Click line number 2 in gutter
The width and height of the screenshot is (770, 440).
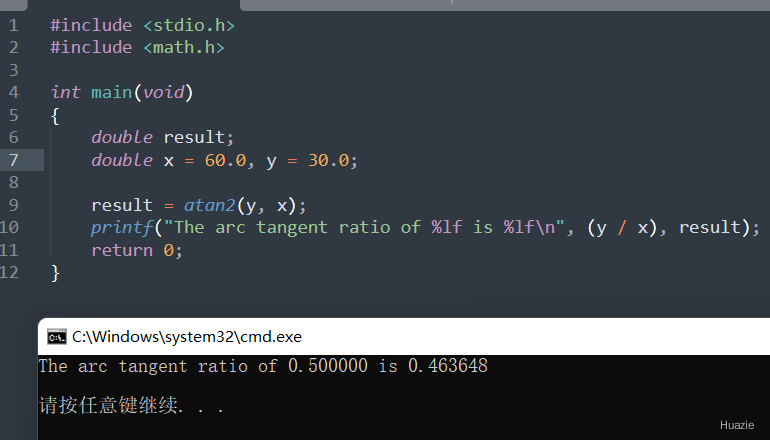coord(13,48)
